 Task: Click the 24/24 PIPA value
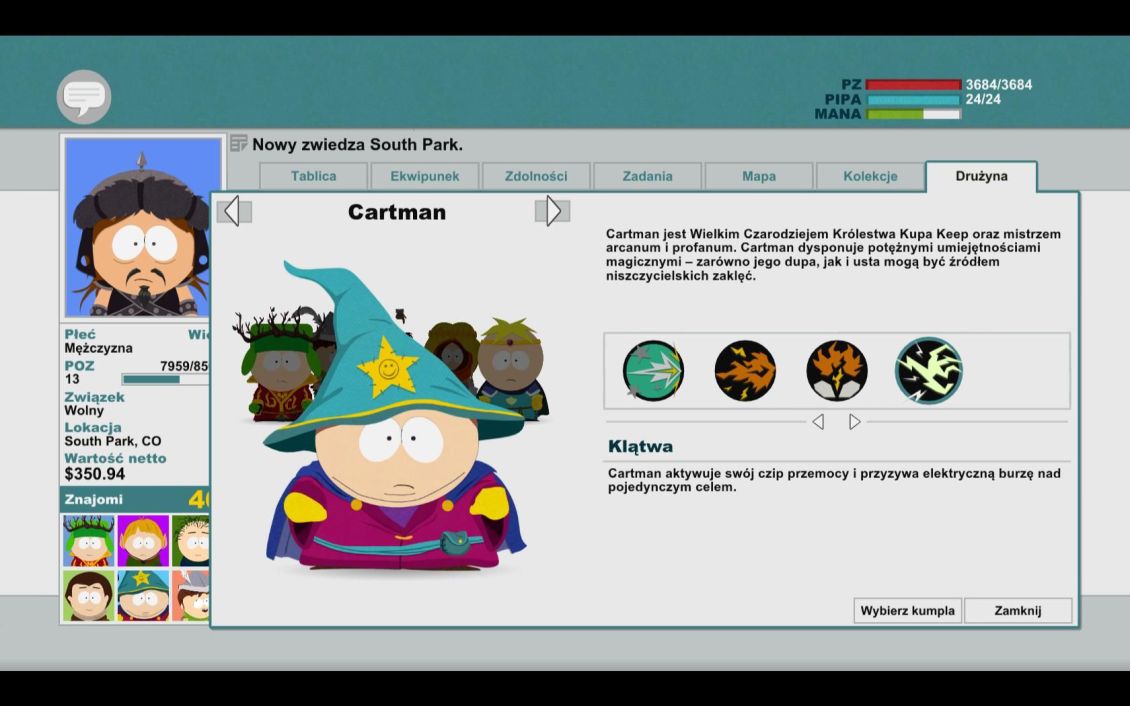[x=983, y=99]
